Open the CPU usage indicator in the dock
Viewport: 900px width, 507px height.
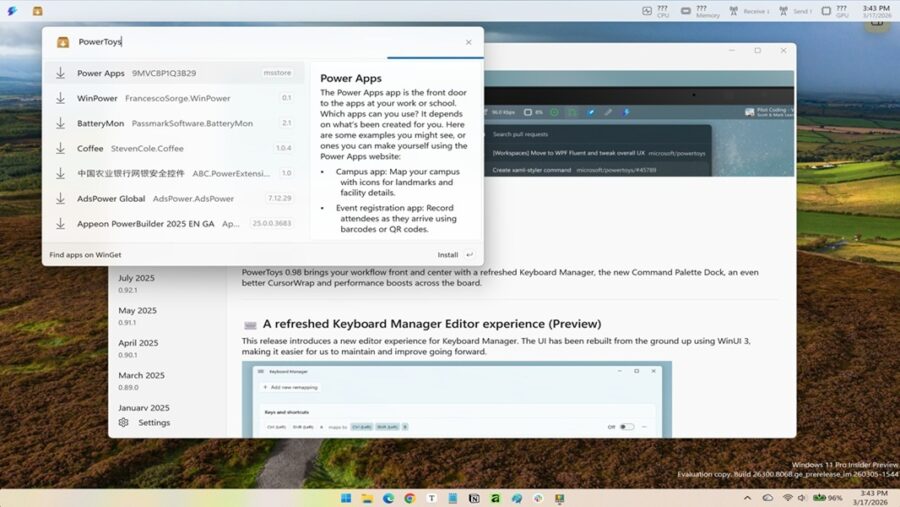[x=655, y=11]
